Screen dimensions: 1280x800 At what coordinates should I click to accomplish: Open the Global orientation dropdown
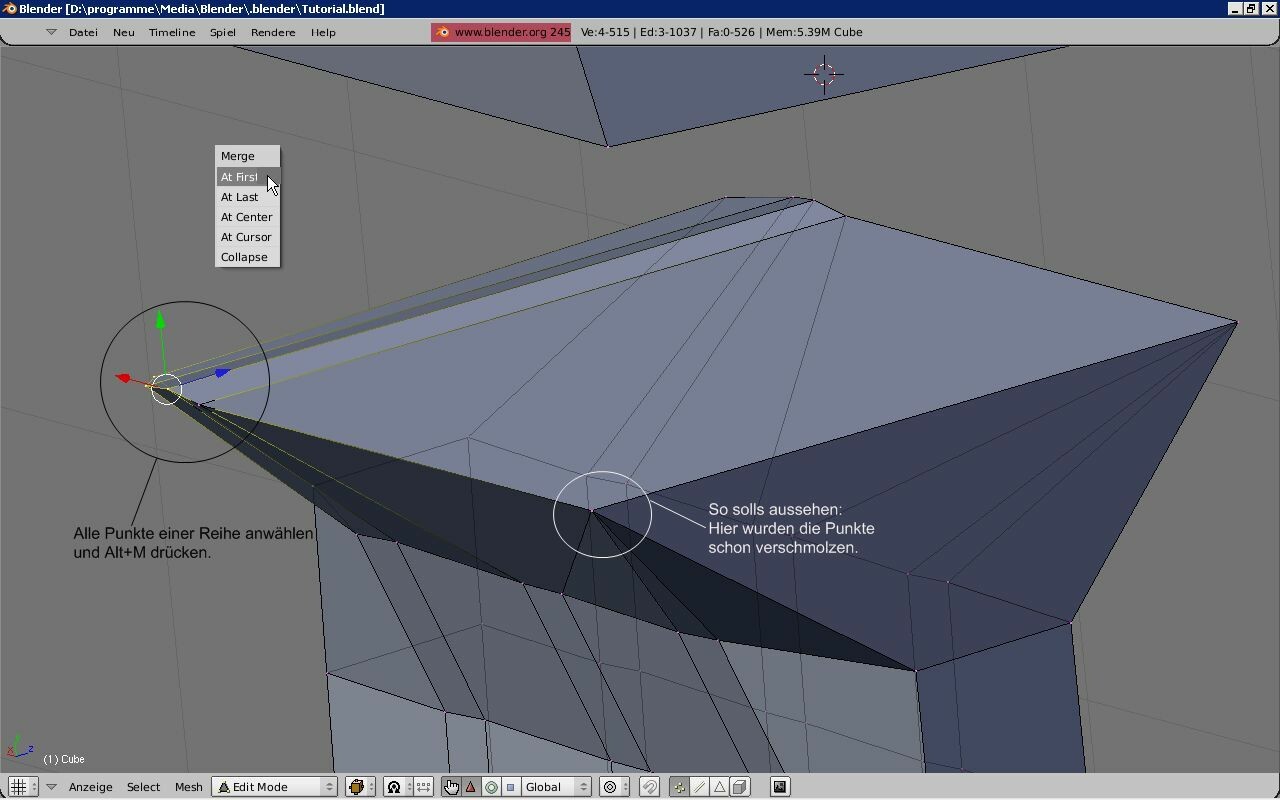tap(557, 787)
